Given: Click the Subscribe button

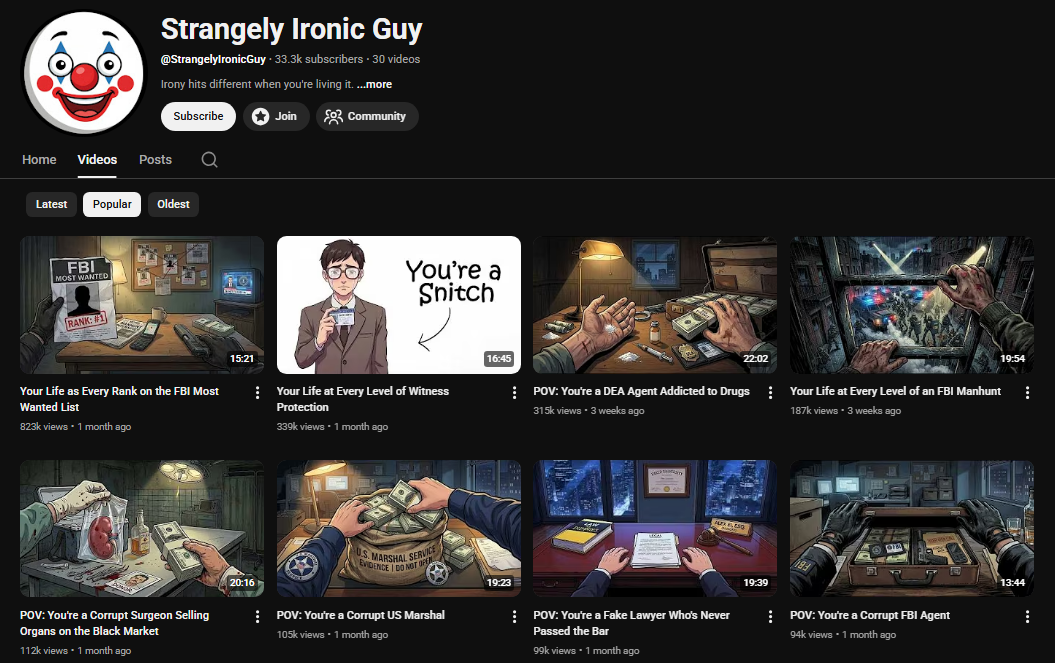Looking at the screenshot, I should (197, 116).
